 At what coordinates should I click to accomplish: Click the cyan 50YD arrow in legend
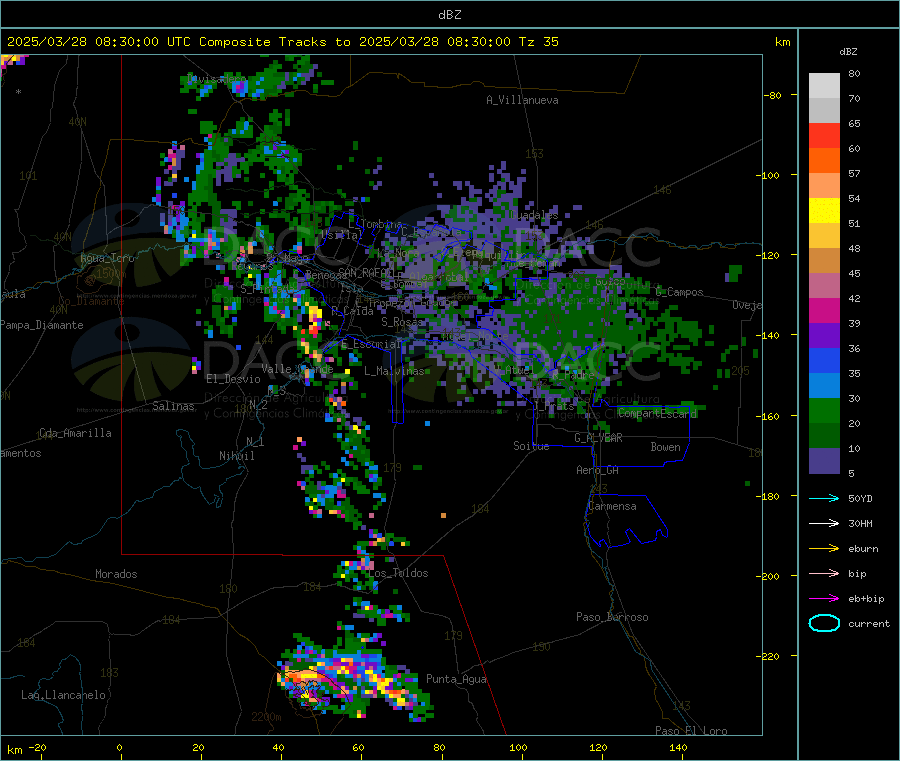[824, 498]
